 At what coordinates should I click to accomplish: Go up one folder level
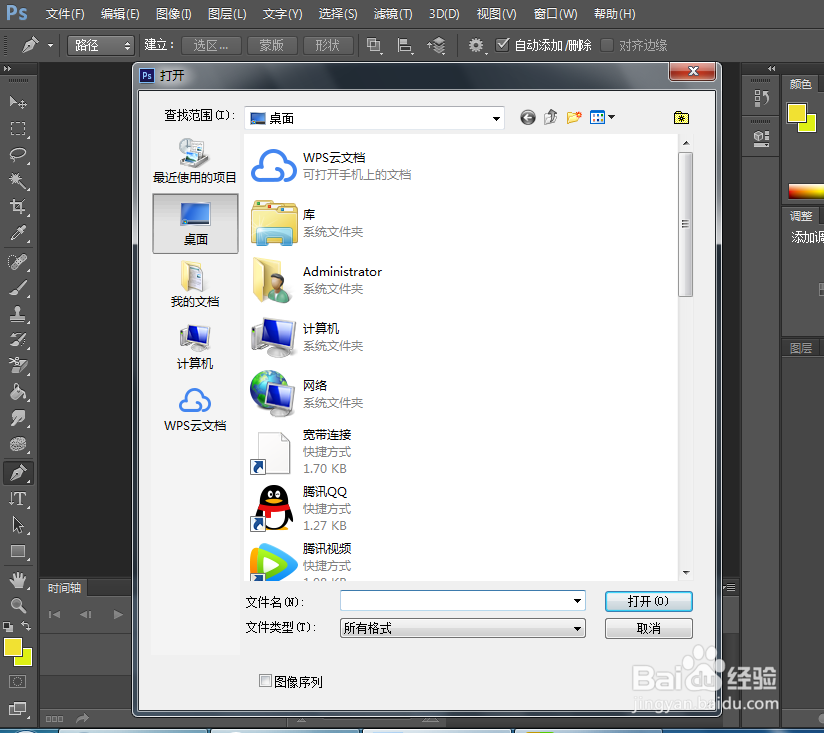(x=551, y=117)
